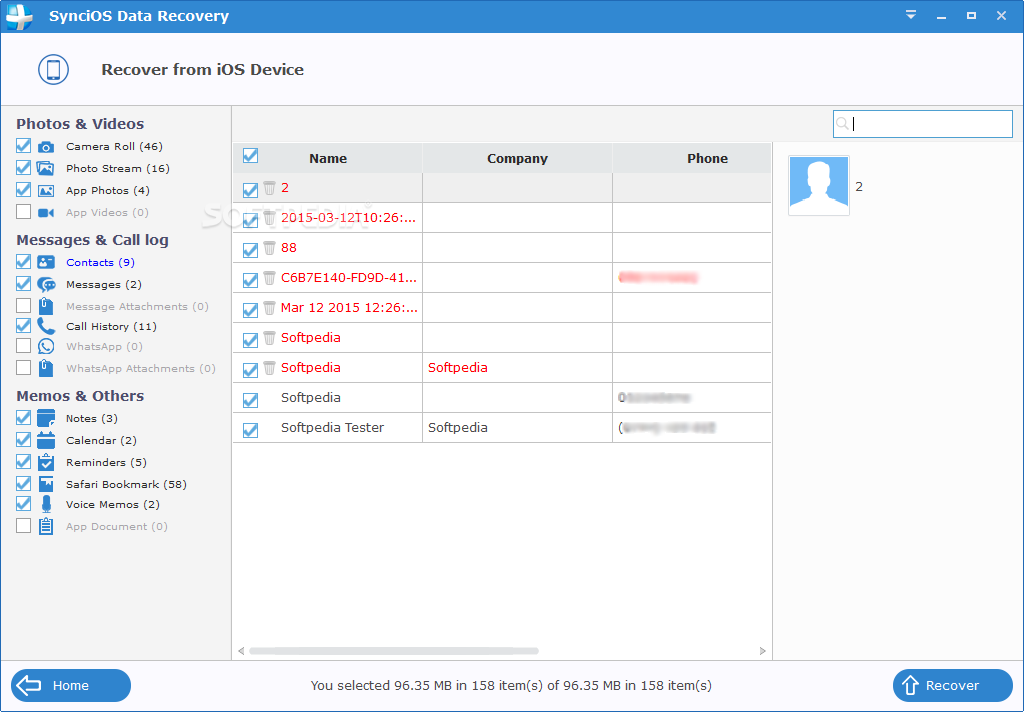Click the scrollbar right arrow
This screenshot has height=712, width=1024.
click(762, 651)
